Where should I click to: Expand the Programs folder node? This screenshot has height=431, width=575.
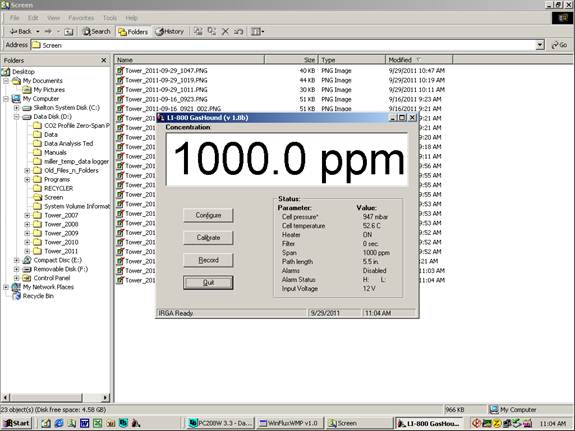point(28,180)
